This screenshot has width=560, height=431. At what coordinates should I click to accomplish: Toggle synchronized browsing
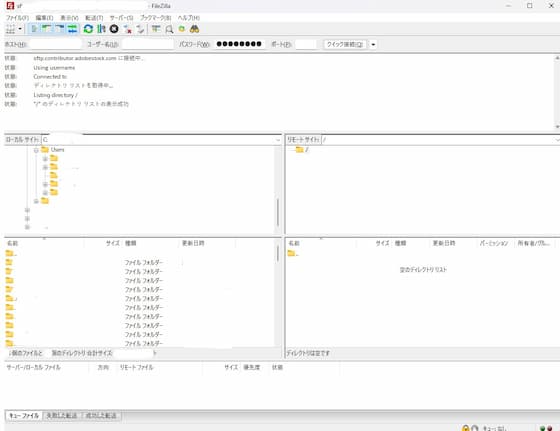point(182,29)
